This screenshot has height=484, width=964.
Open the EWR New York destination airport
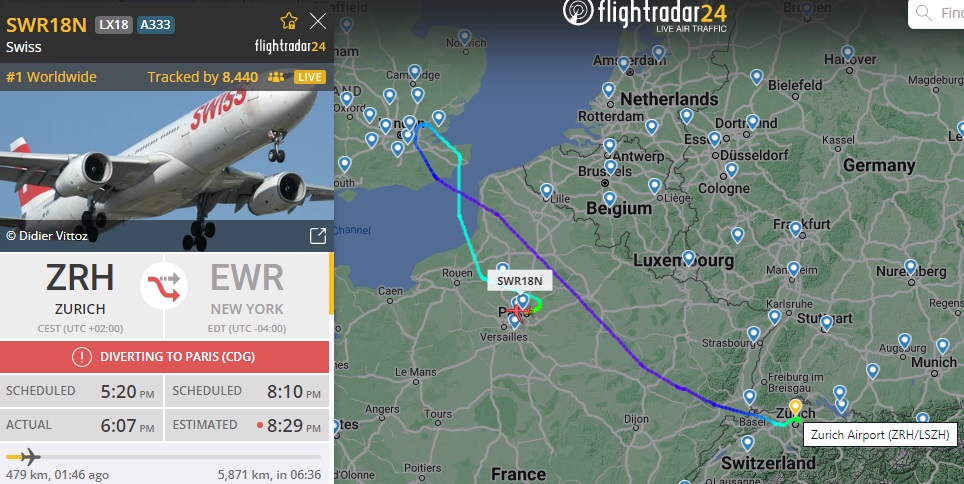click(x=247, y=295)
